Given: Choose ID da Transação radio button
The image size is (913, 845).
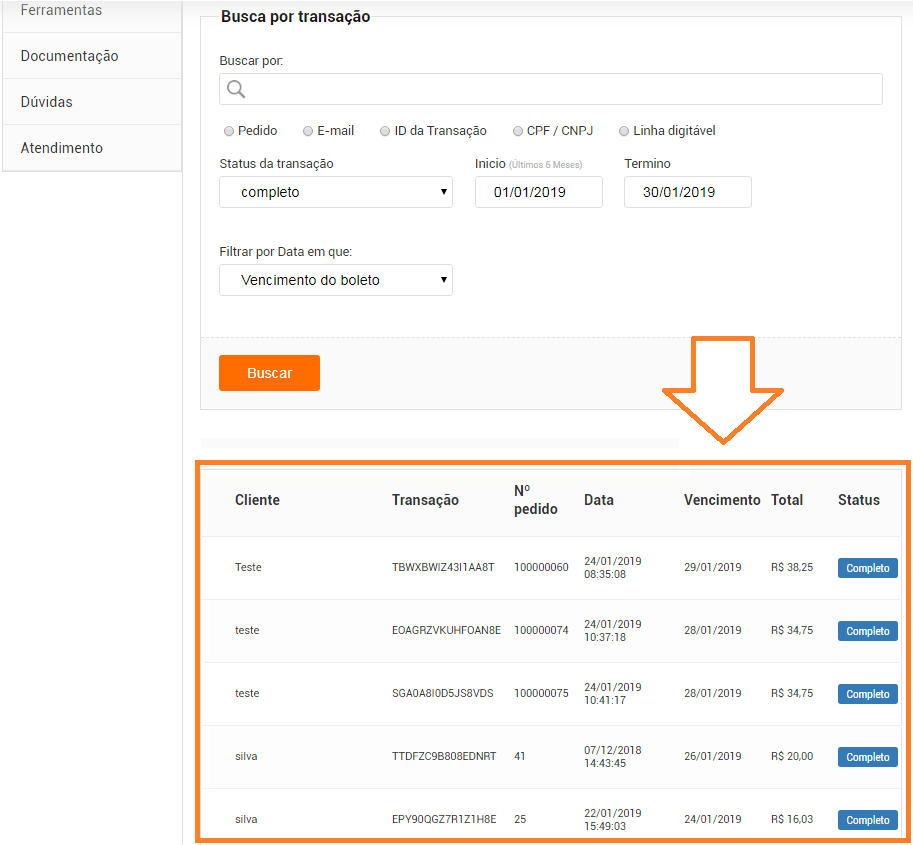Looking at the screenshot, I should [385, 131].
